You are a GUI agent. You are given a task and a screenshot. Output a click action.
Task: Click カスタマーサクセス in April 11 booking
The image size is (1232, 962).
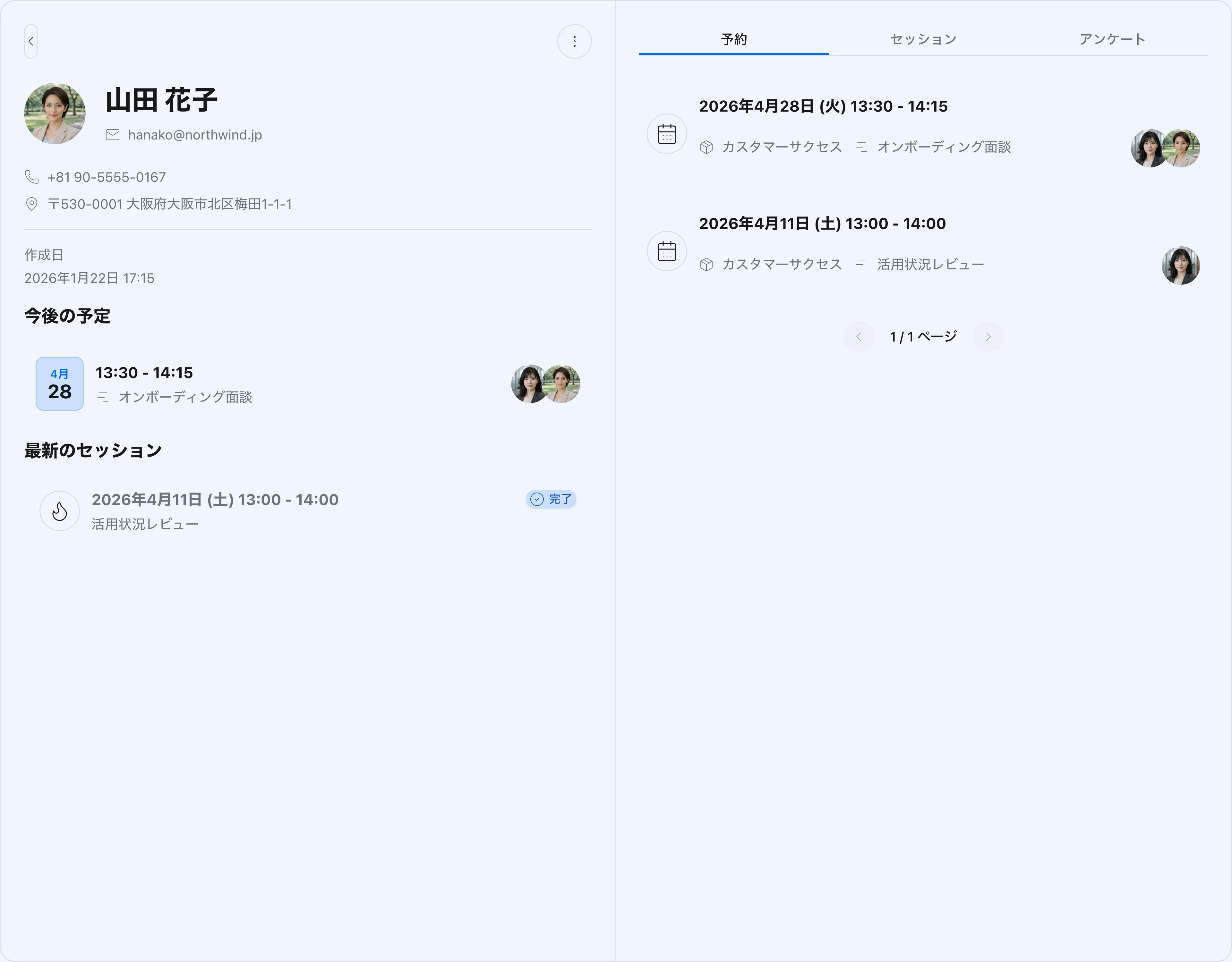tap(782, 265)
